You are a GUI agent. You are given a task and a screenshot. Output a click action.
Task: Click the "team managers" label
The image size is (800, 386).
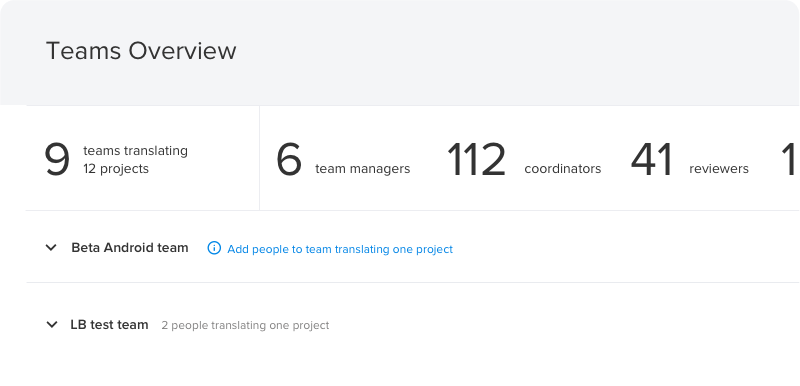point(363,169)
